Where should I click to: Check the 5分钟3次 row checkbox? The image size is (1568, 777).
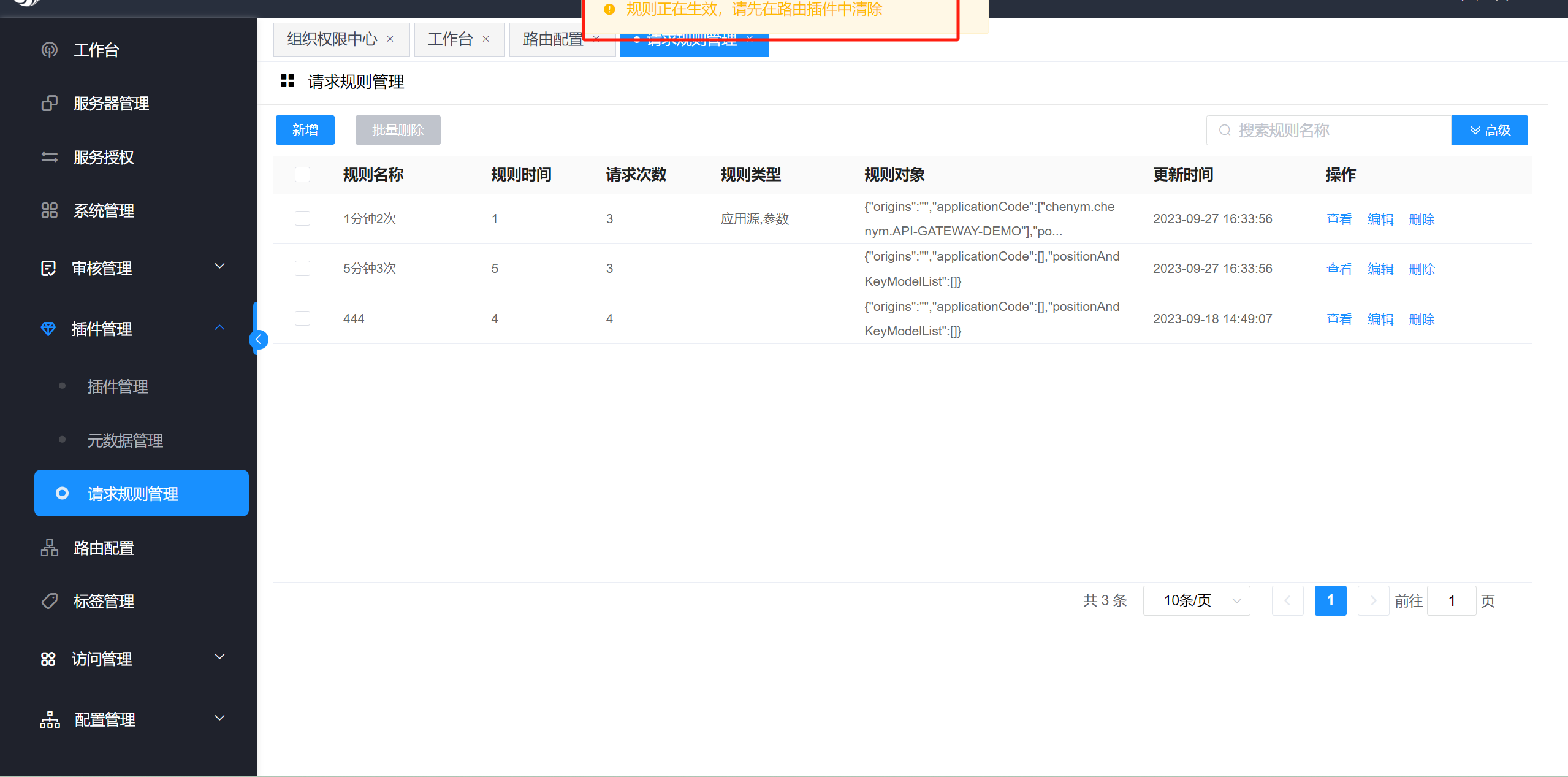click(302, 268)
